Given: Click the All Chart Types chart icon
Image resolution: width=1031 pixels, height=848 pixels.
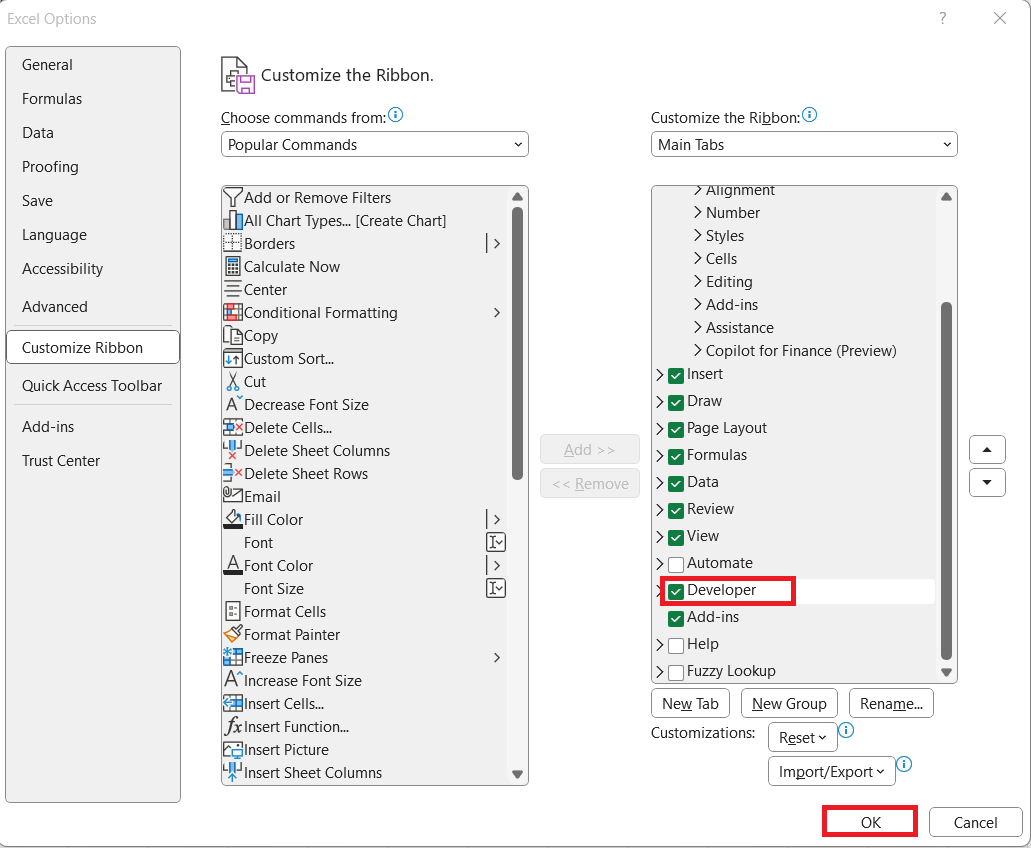Looking at the screenshot, I should tap(233, 220).
